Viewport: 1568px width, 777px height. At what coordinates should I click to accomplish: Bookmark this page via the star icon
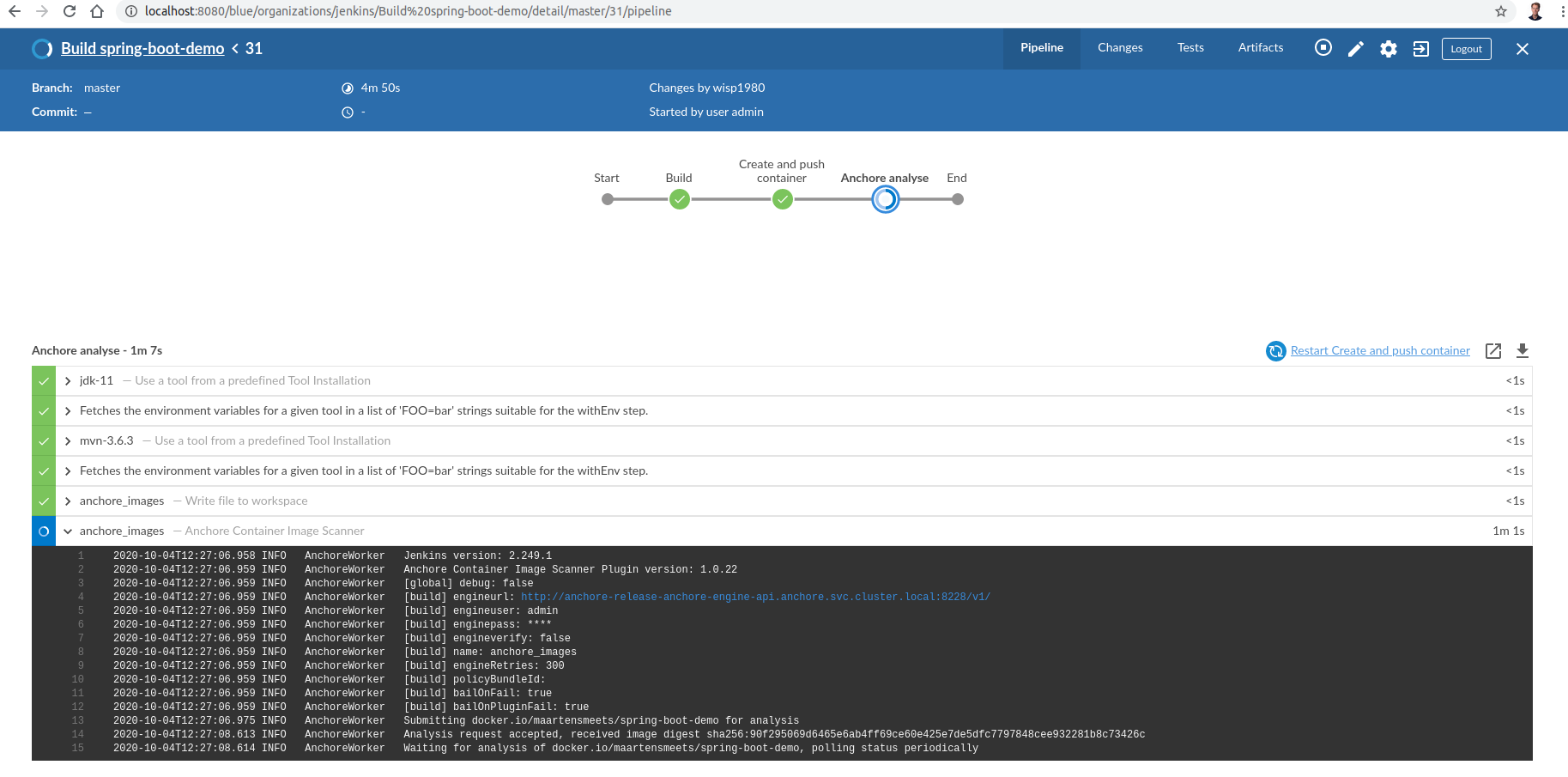click(x=1501, y=11)
